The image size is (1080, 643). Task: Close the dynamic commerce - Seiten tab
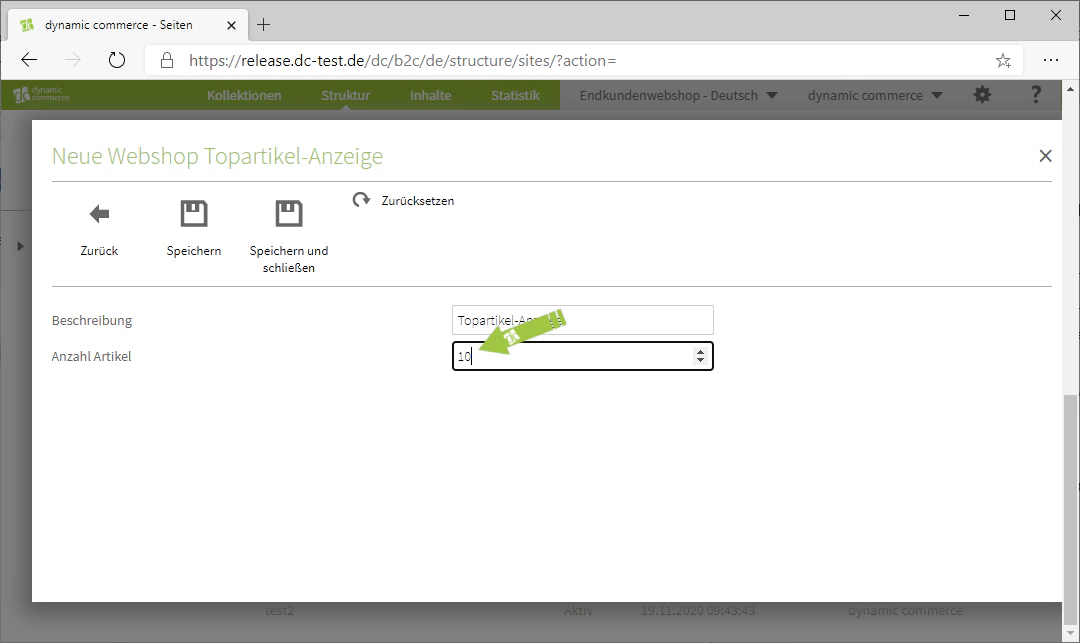231,25
